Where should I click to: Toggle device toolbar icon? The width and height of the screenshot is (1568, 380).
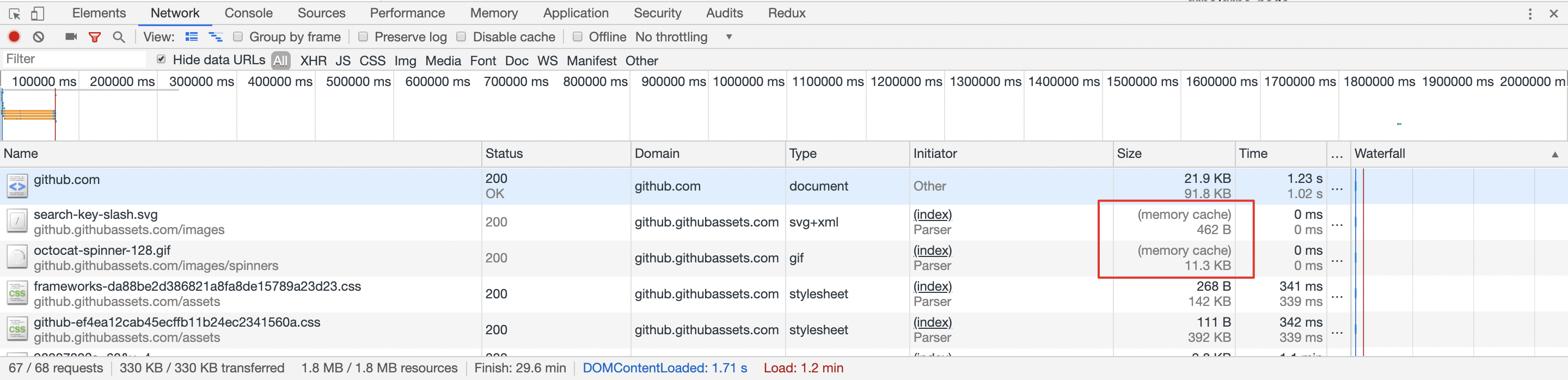(x=38, y=14)
